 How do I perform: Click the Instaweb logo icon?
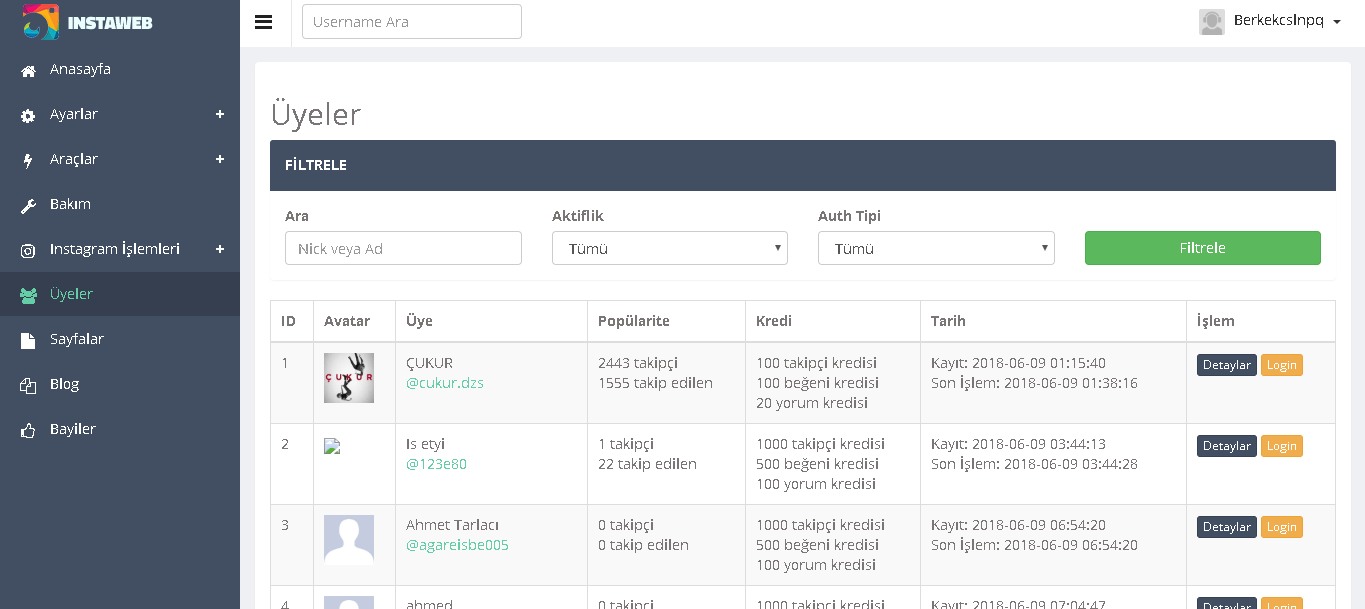coord(41,22)
